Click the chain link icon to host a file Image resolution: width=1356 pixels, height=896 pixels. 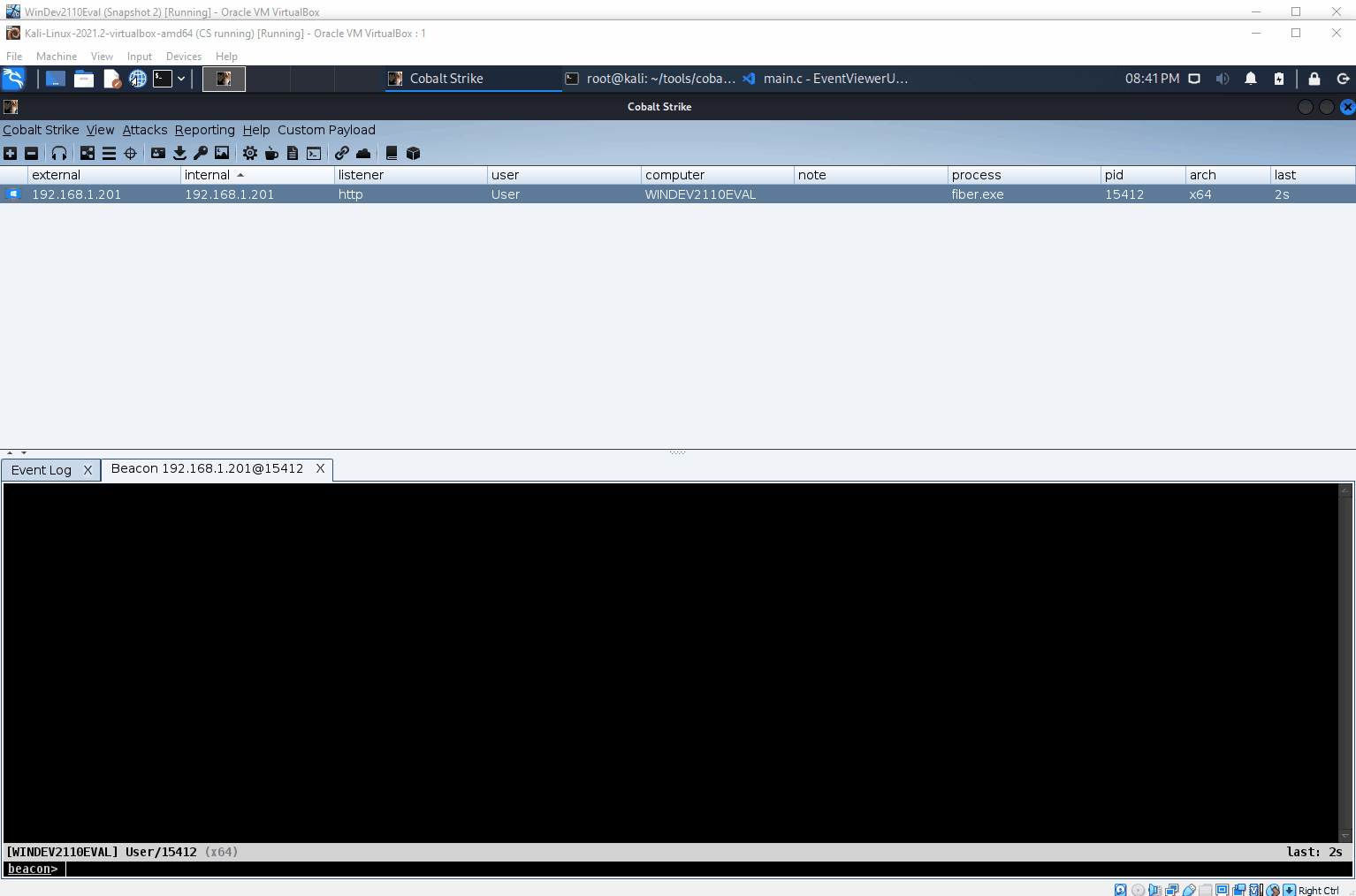(342, 153)
